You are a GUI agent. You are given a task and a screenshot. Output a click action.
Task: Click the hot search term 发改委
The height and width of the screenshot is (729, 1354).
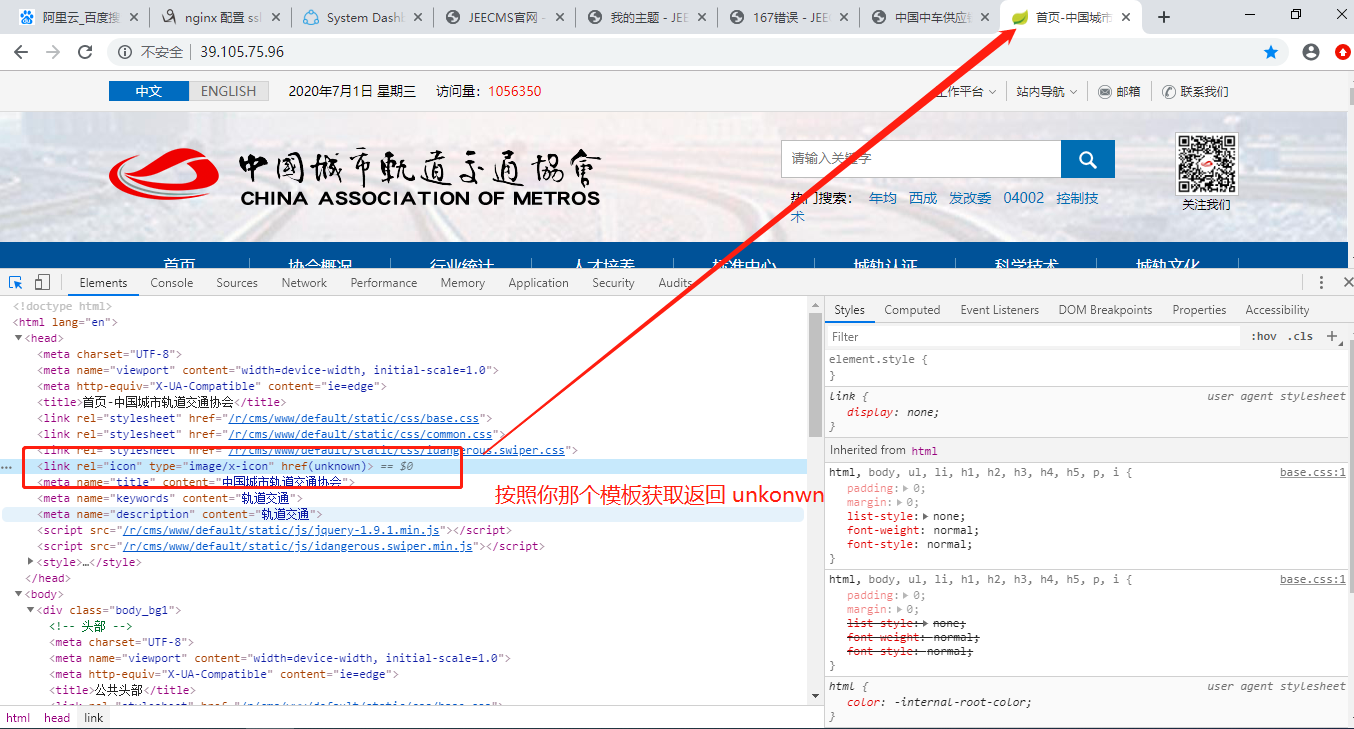point(970,198)
